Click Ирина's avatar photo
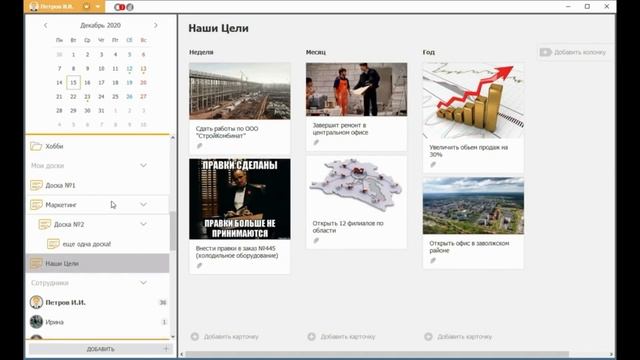Image resolution: width=640 pixels, height=360 pixels. (x=36, y=322)
